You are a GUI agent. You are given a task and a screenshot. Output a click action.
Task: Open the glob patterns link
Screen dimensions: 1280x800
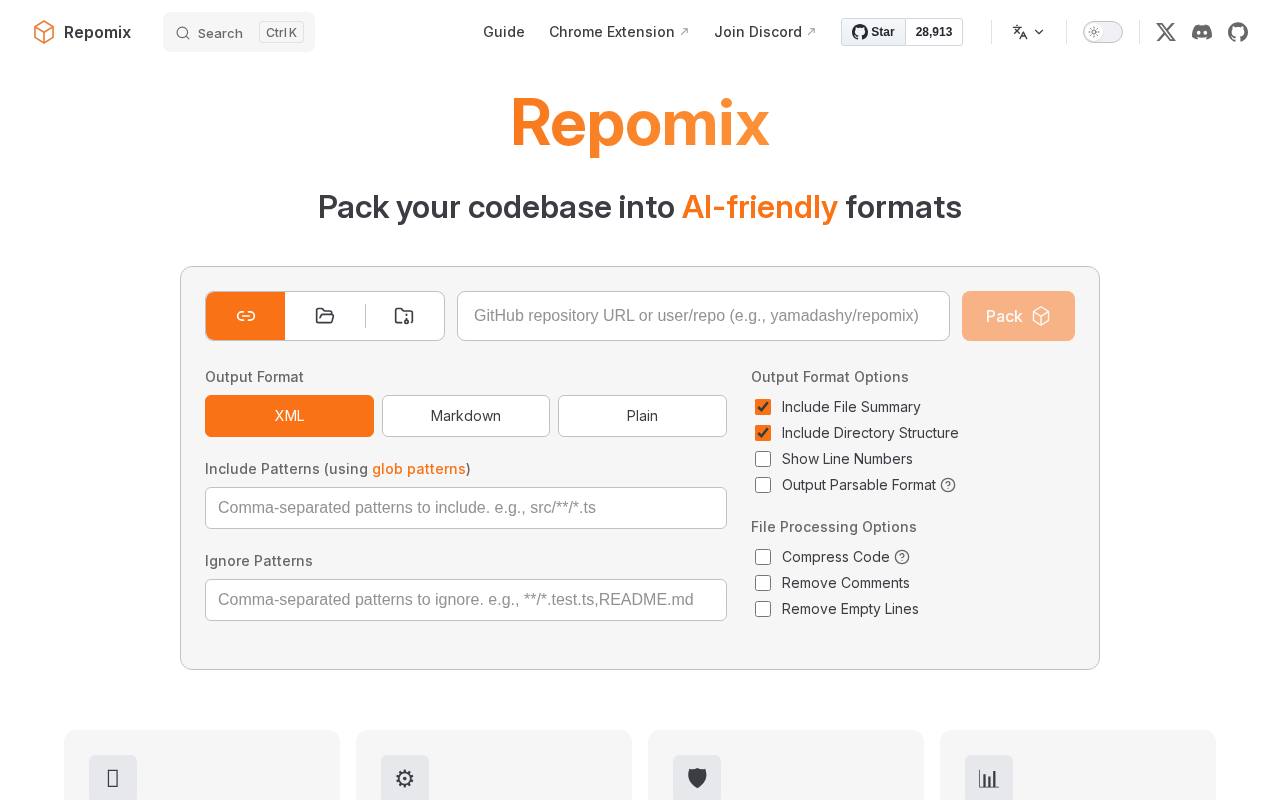[x=419, y=469]
